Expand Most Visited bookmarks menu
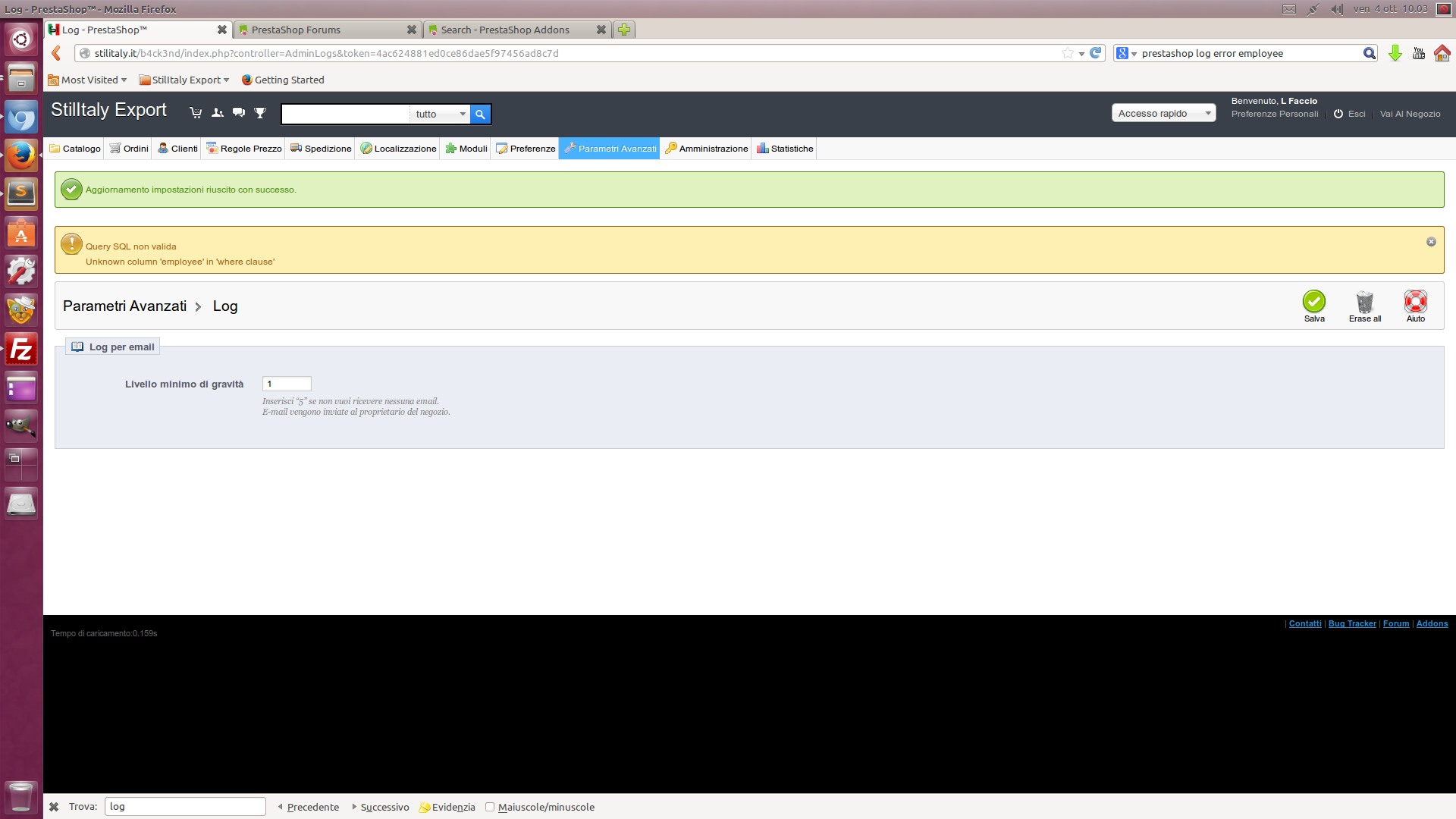Screen dimensions: 1456x819 [x=88, y=80]
